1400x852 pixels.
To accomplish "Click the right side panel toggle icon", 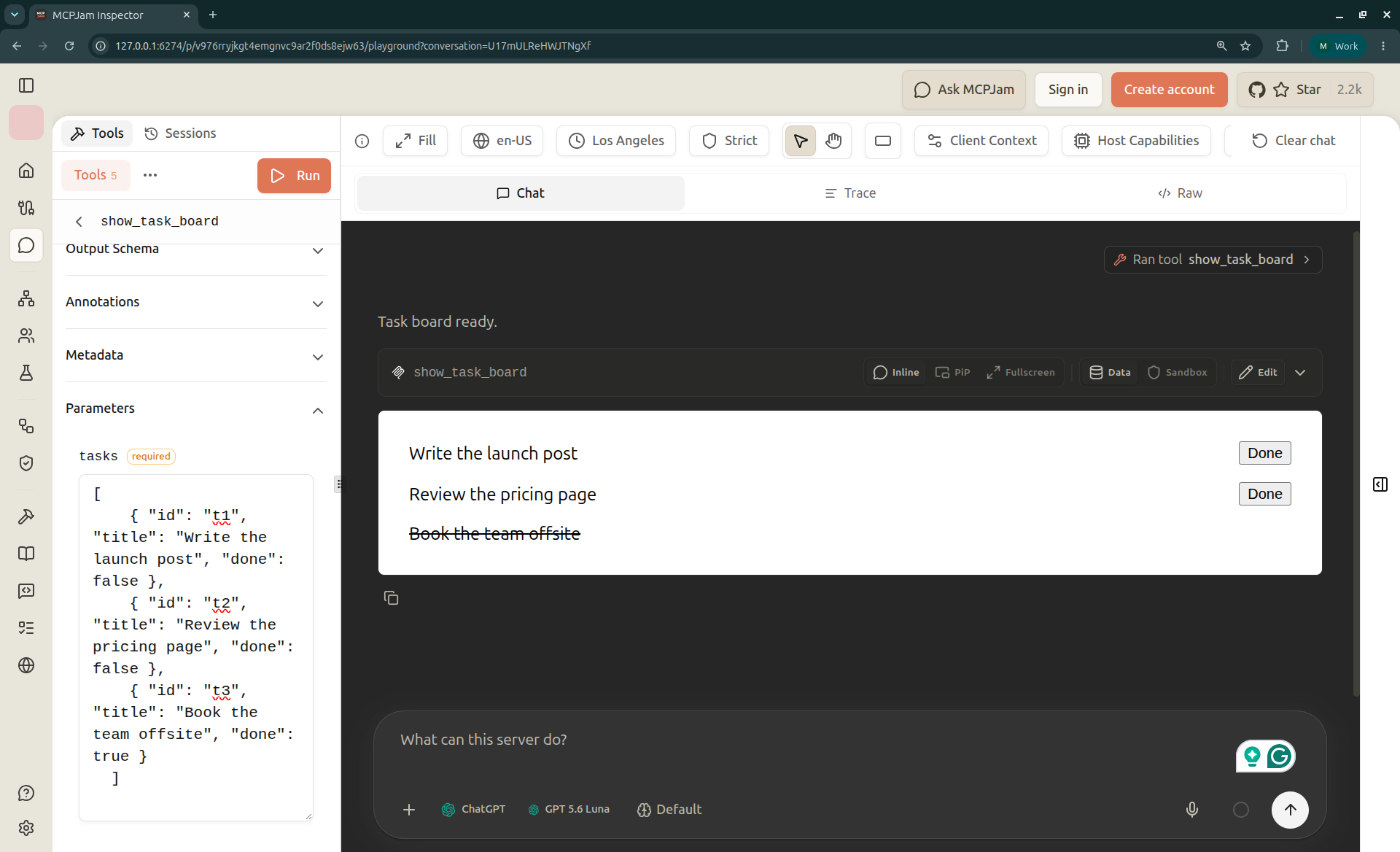I will pos(1380,484).
